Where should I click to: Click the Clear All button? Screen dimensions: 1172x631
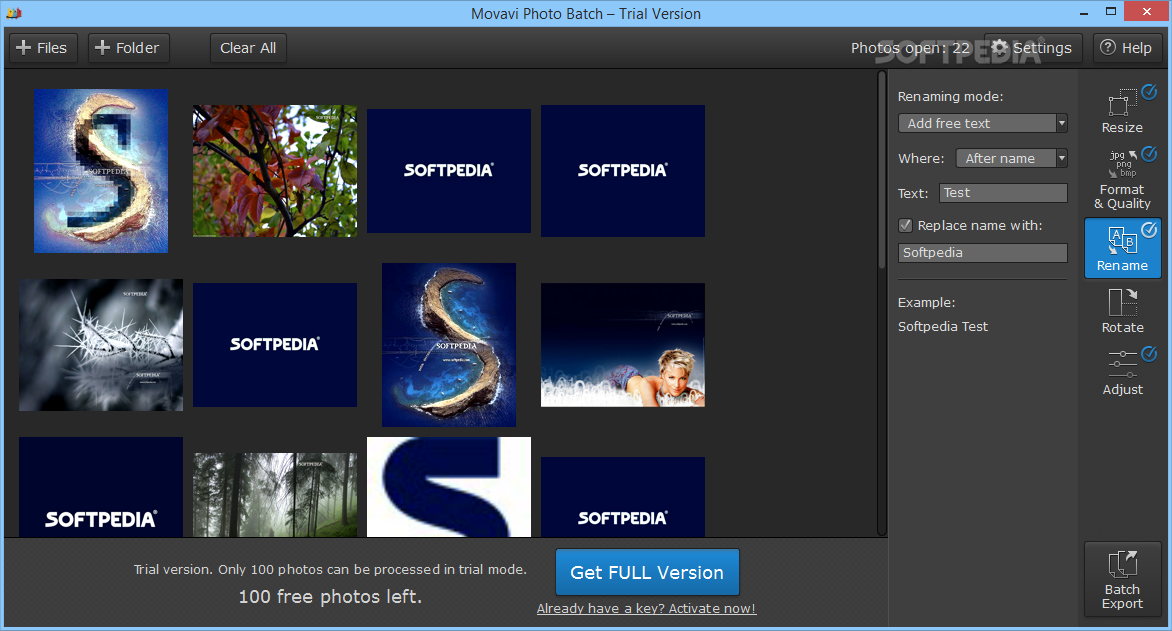pos(248,48)
